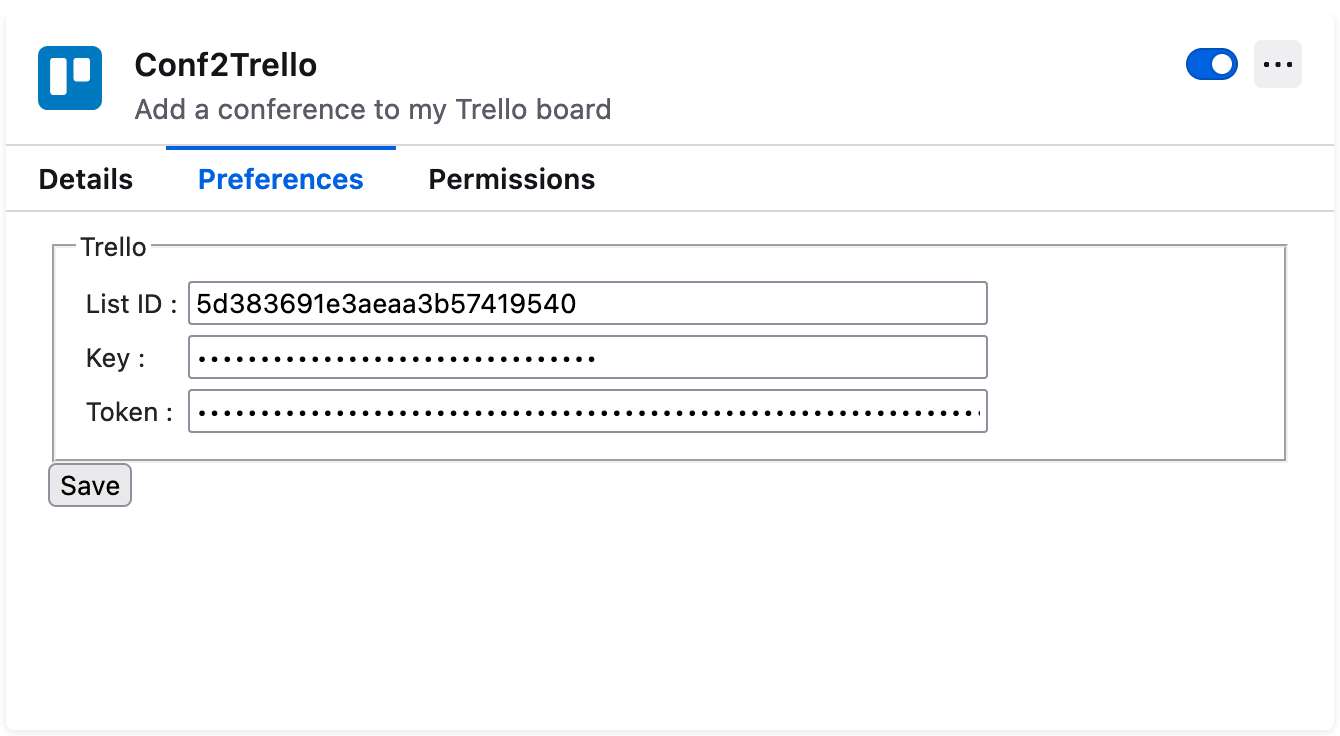Click into the masked Key field
This screenshot has width=1340, height=736.
[587, 358]
